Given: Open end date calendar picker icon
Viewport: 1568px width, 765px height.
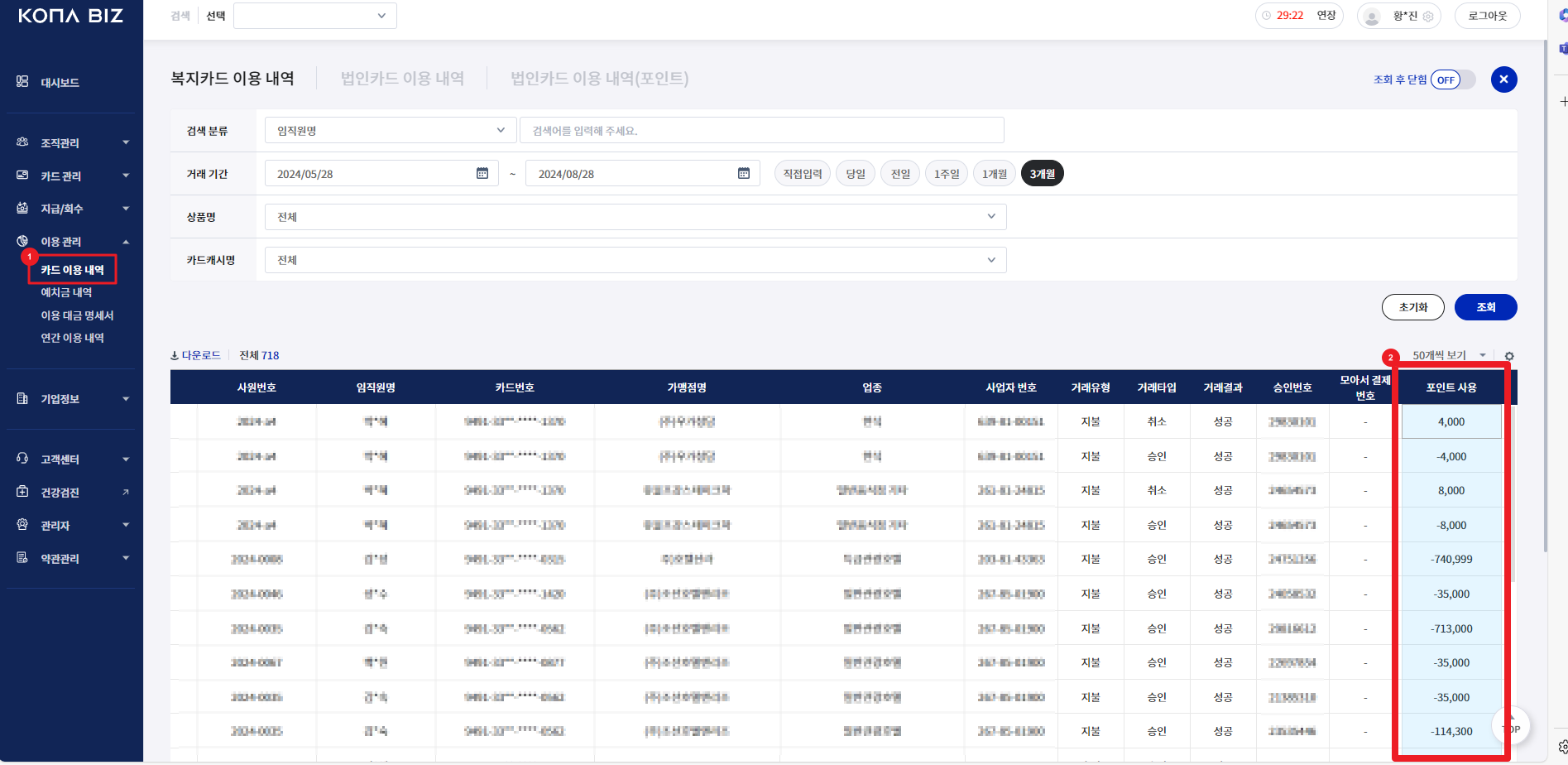Looking at the screenshot, I should pyautogui.click(x=743, y=173).
